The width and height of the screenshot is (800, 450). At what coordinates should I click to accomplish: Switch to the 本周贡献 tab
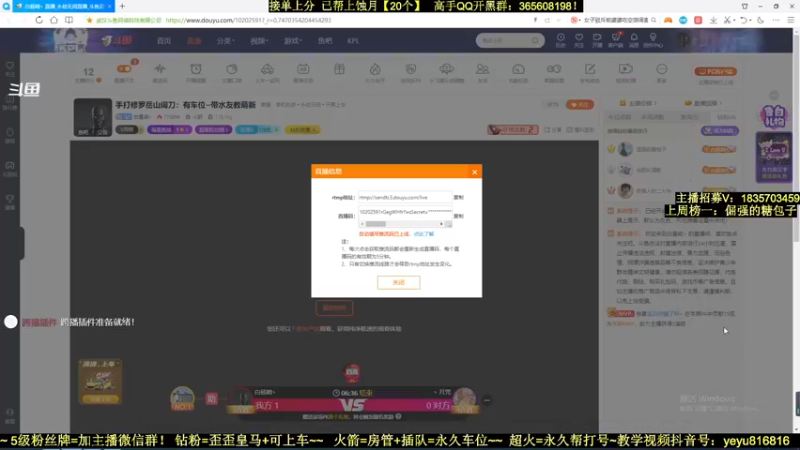(652, 117)
